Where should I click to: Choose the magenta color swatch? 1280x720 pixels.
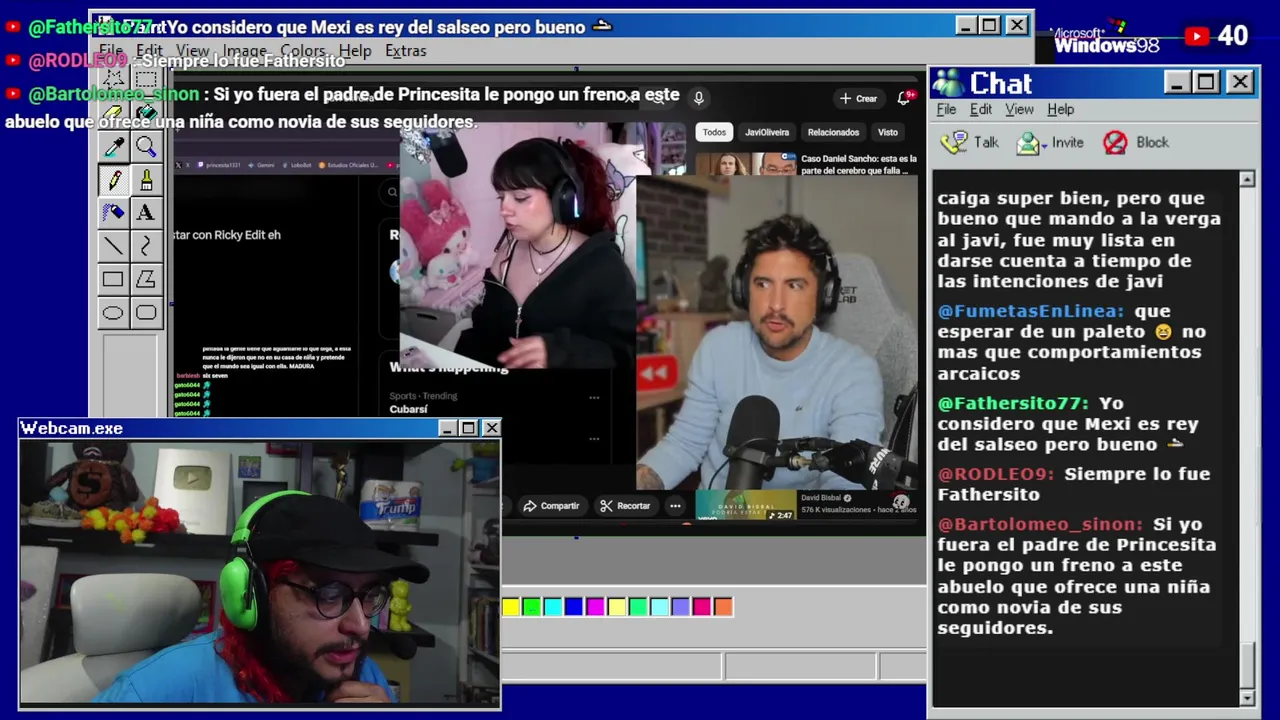(595, 606)
